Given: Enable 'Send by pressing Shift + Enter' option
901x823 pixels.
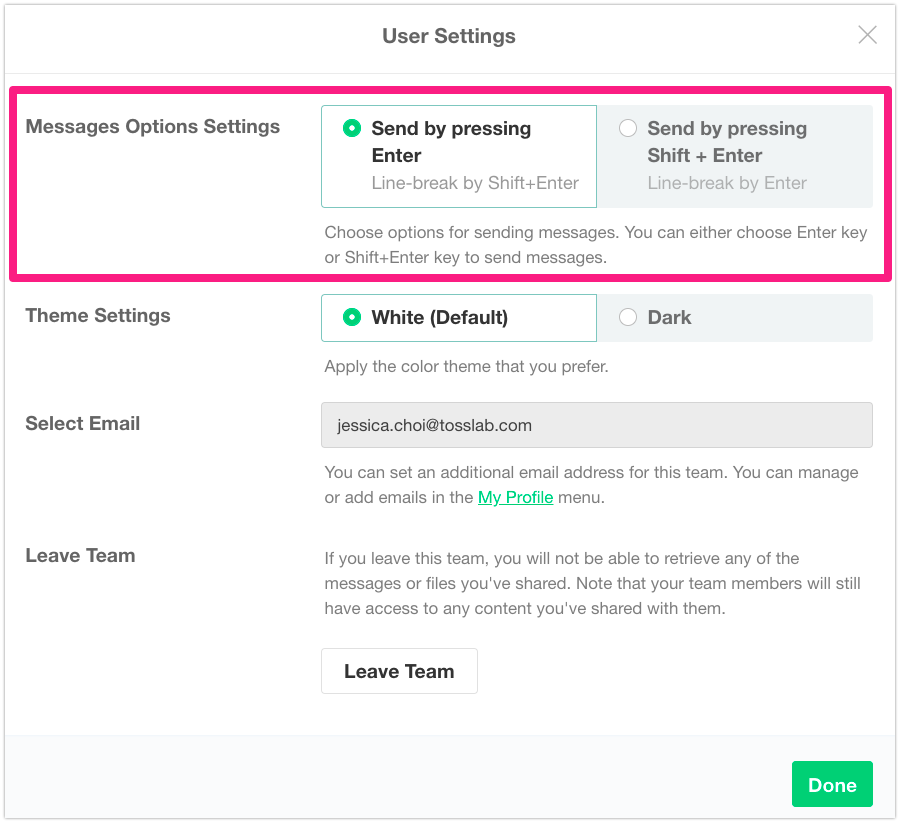Looking at the screenshot, I should [628, 128].
